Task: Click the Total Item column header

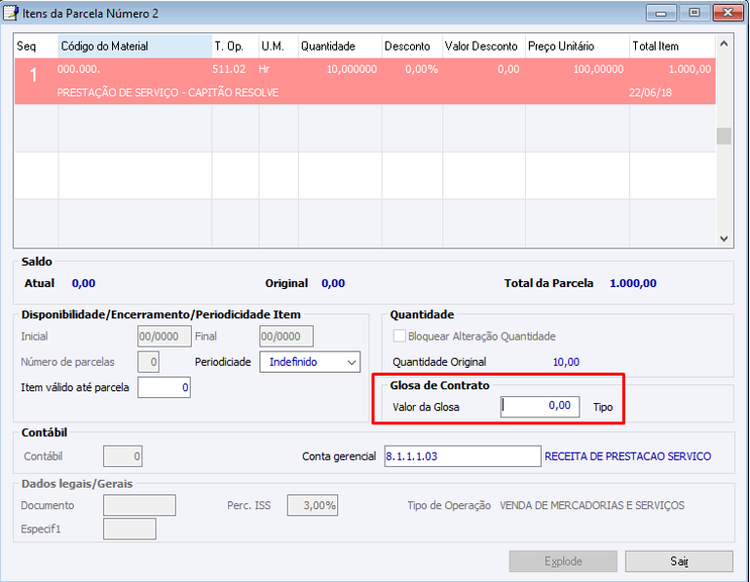Action: point(672,46)
